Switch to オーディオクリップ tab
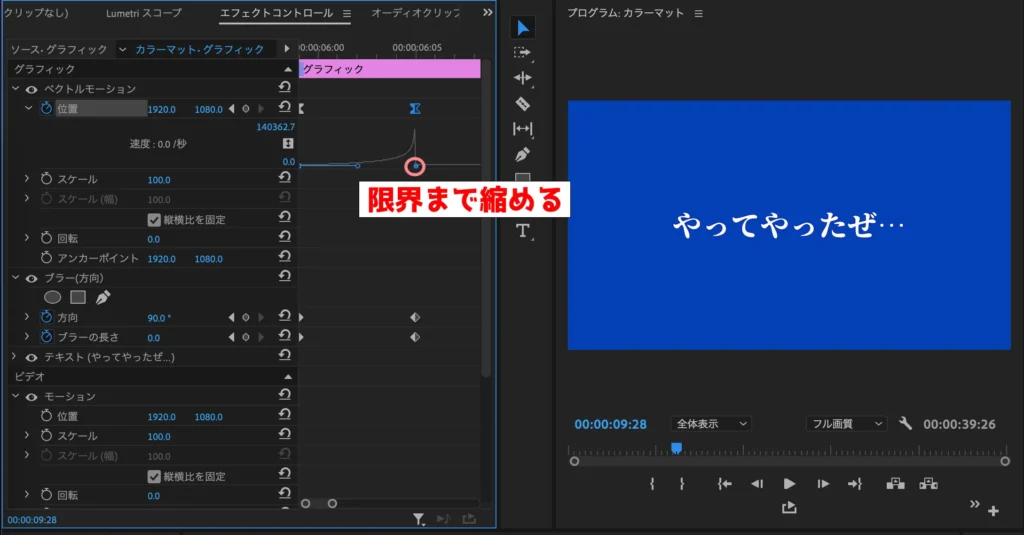This screenshot has width=1024, height=535. tap(415, 12)
